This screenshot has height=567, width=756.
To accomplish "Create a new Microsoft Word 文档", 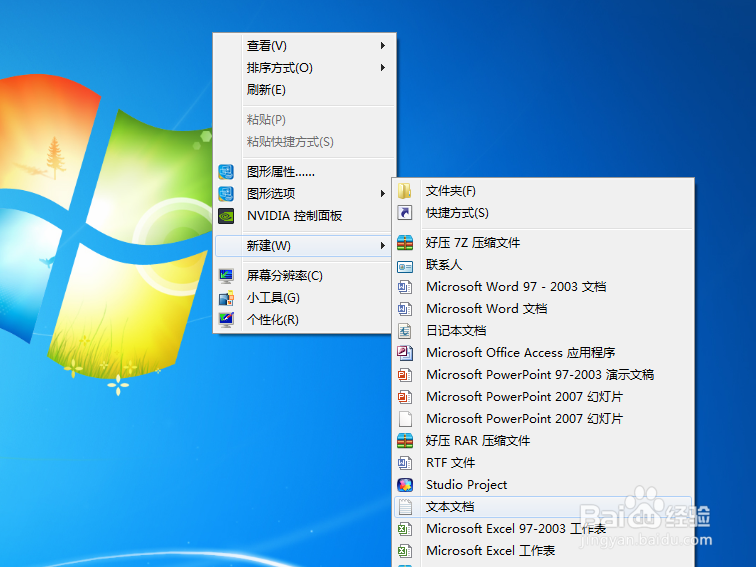I will [x=543, y=309].
